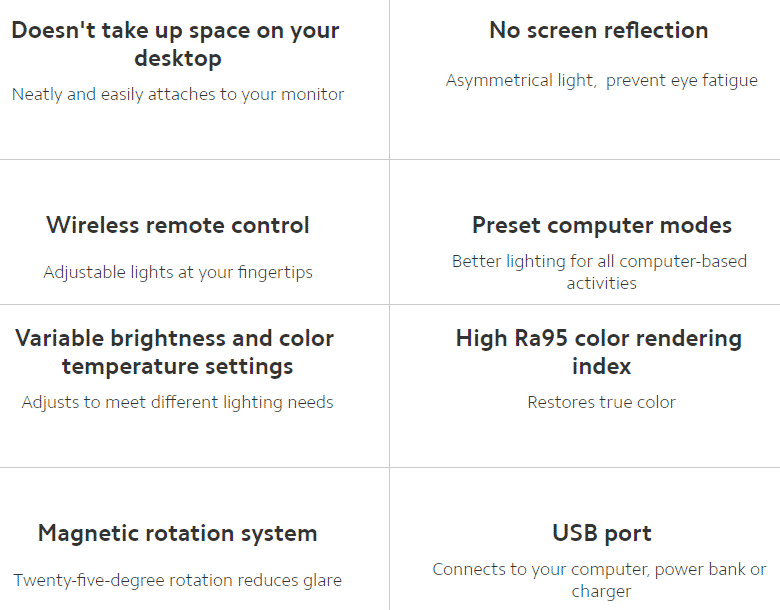Click the word "charger" in USB description

601,591
